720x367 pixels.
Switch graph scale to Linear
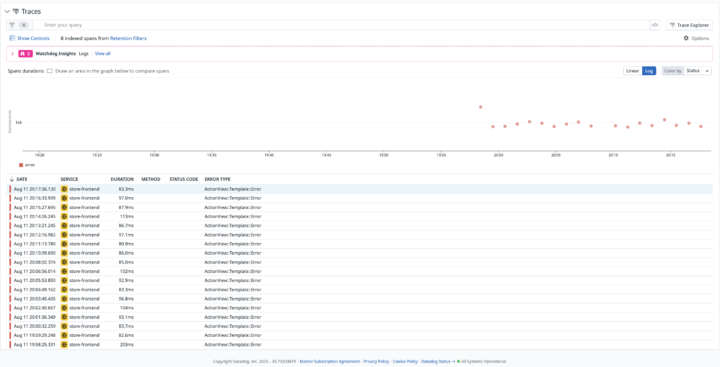[632, 71]
